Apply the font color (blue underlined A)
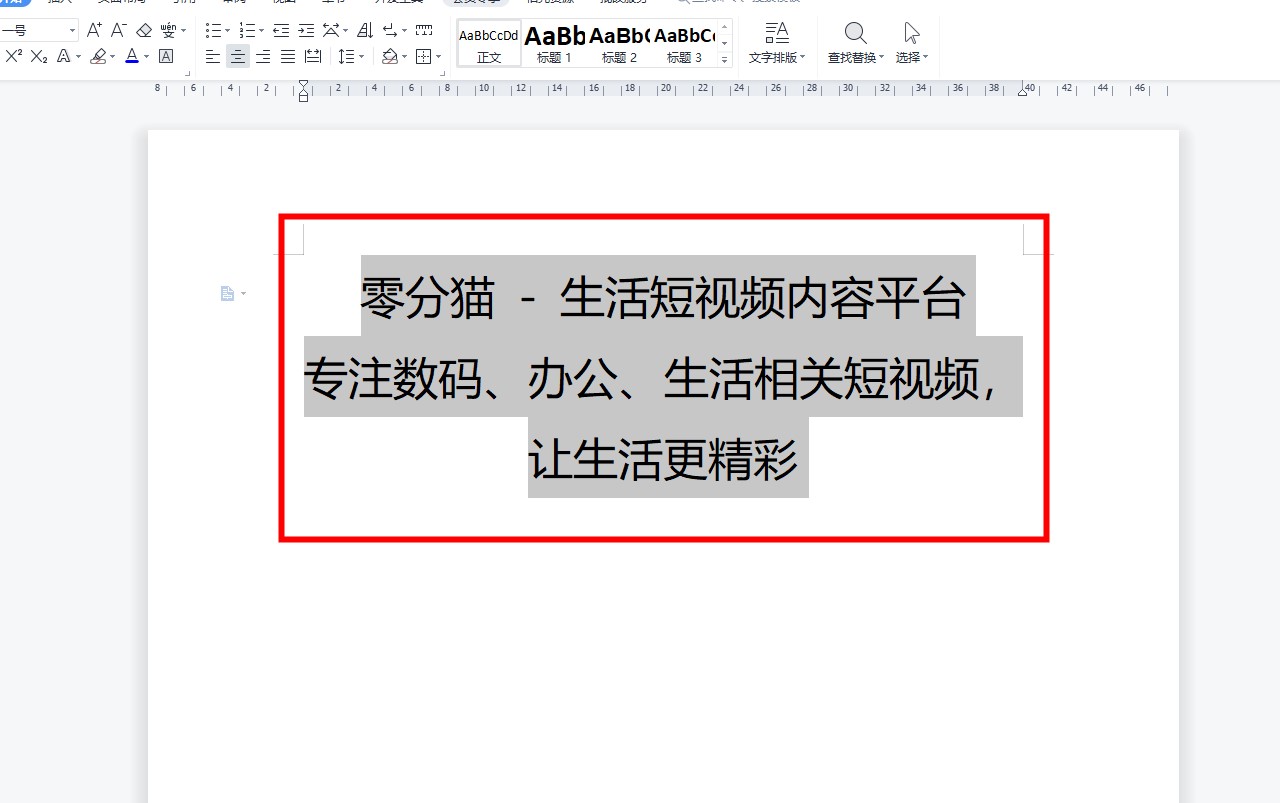 (x=132, y=57)
